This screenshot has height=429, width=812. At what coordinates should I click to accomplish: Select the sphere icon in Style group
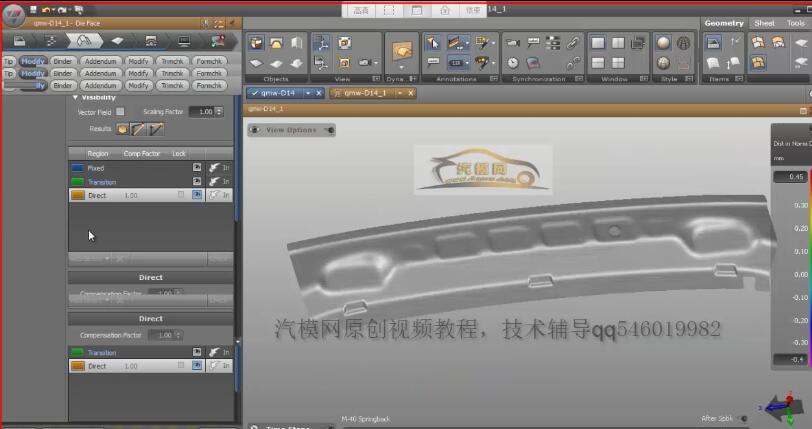(663, 43)
